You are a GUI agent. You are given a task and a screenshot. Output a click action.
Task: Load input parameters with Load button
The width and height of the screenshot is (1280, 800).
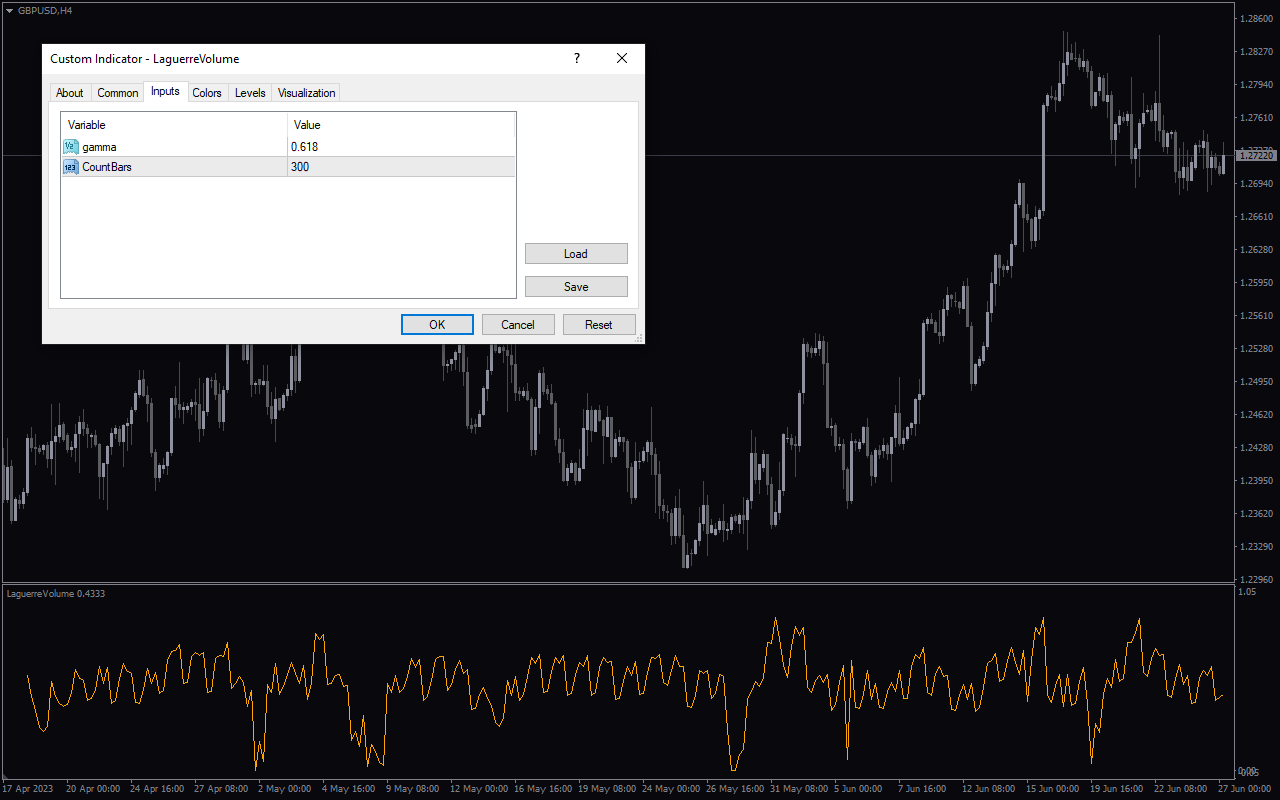click(x=576, y=254)
